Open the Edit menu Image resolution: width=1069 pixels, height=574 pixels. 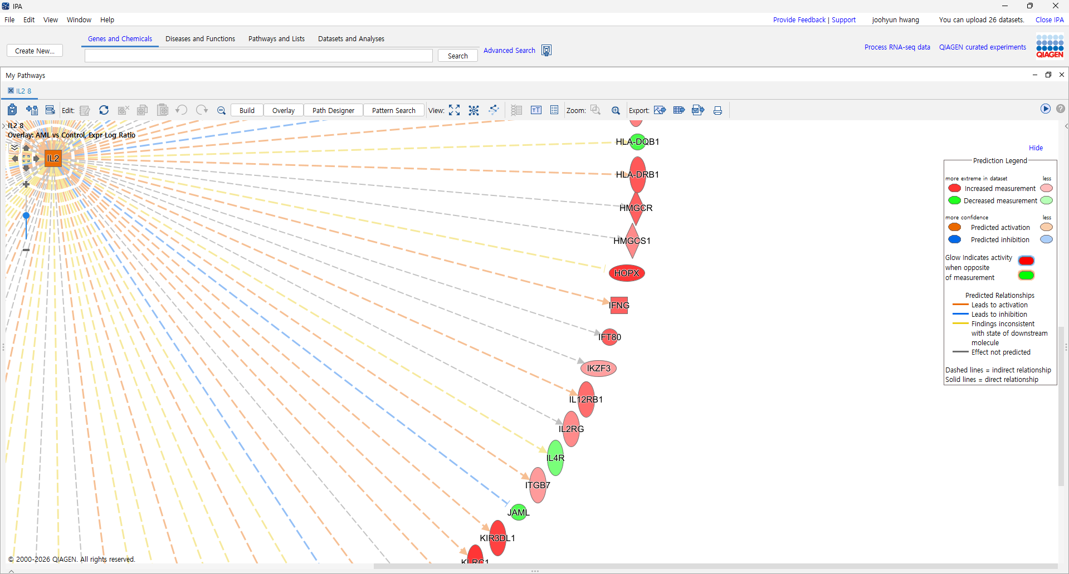click(x=29, y=20)
